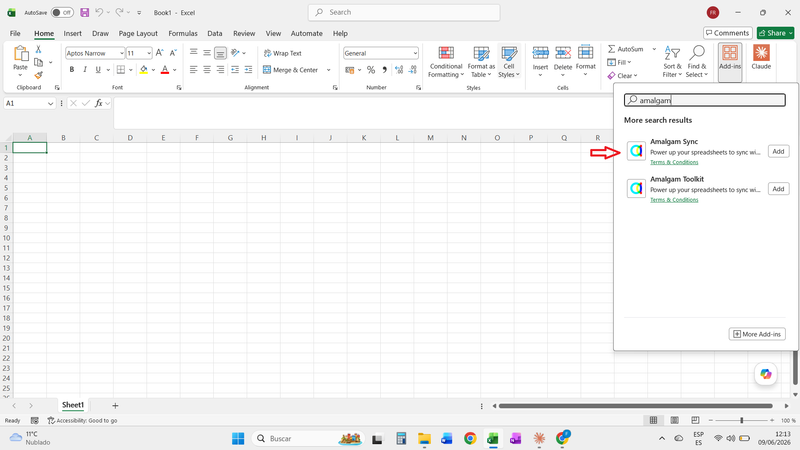800x450 pixels.
Task: Click the Save icon in title bar
Action: click(x=85, y=12)
